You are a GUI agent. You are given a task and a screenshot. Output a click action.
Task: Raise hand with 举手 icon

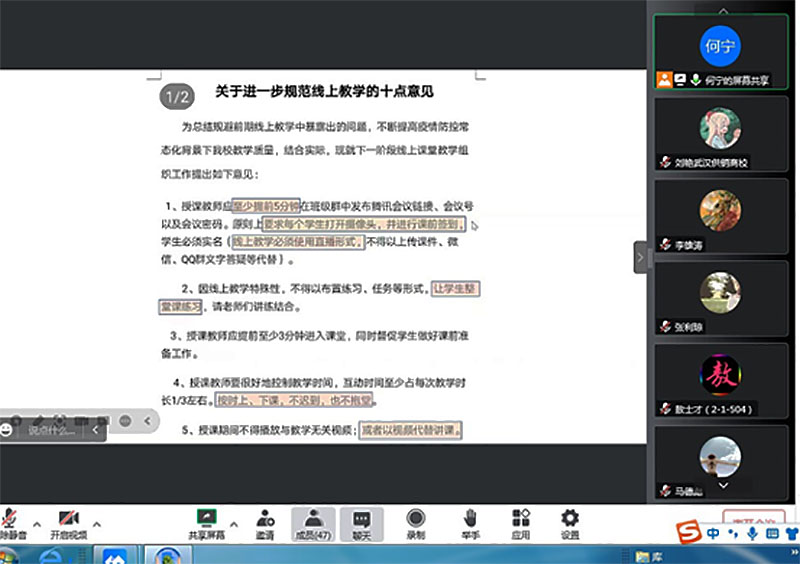click(469, 522)
